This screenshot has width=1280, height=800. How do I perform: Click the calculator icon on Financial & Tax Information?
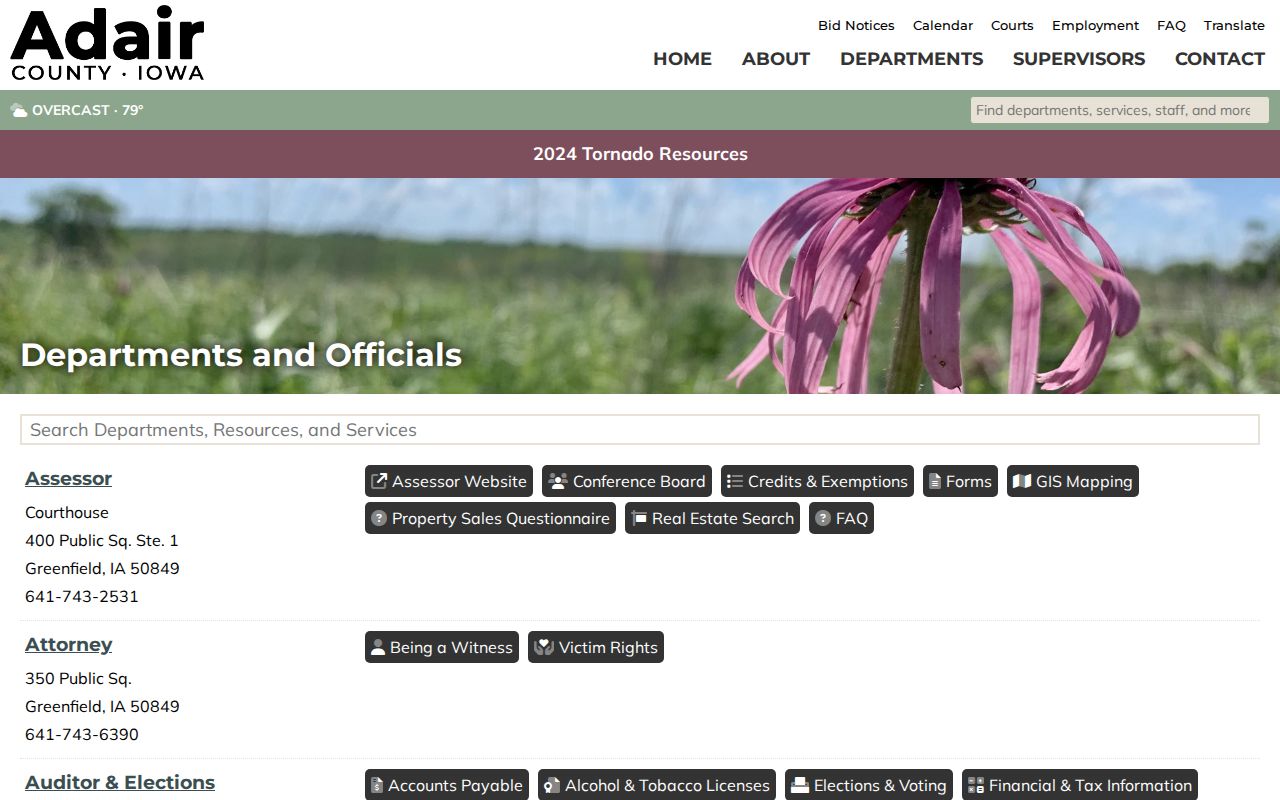(976, 785)
